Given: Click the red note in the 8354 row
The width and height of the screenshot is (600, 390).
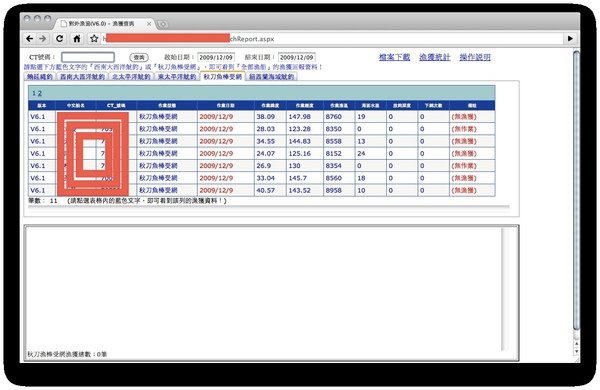Looking at the screenshot, I should point(464,165).
